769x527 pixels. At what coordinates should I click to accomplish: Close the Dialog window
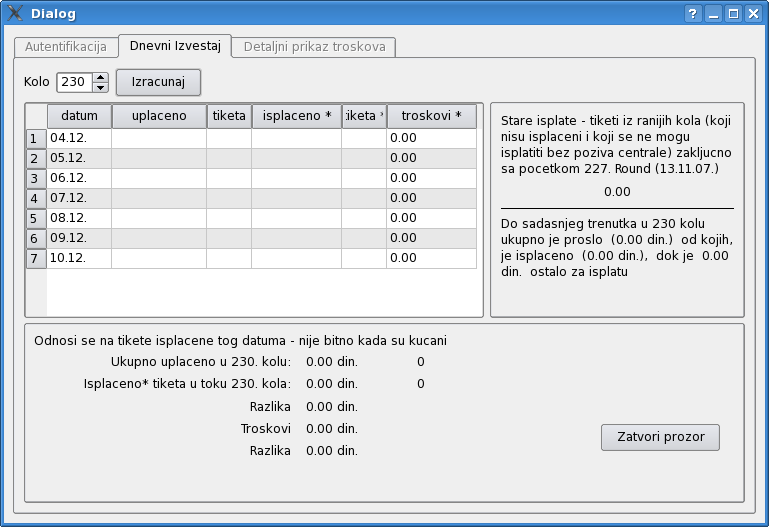tap(753, 14)
